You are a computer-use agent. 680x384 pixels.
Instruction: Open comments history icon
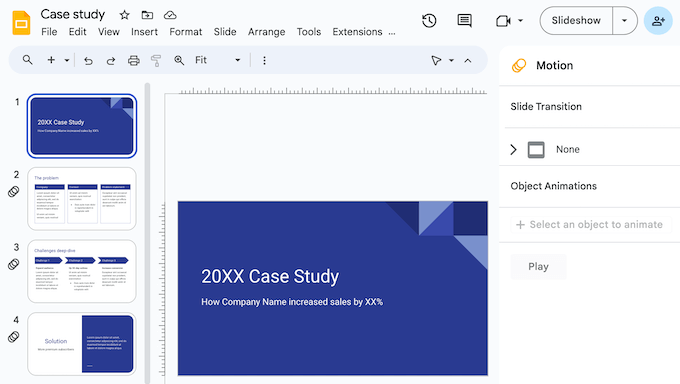click(464, 20)
